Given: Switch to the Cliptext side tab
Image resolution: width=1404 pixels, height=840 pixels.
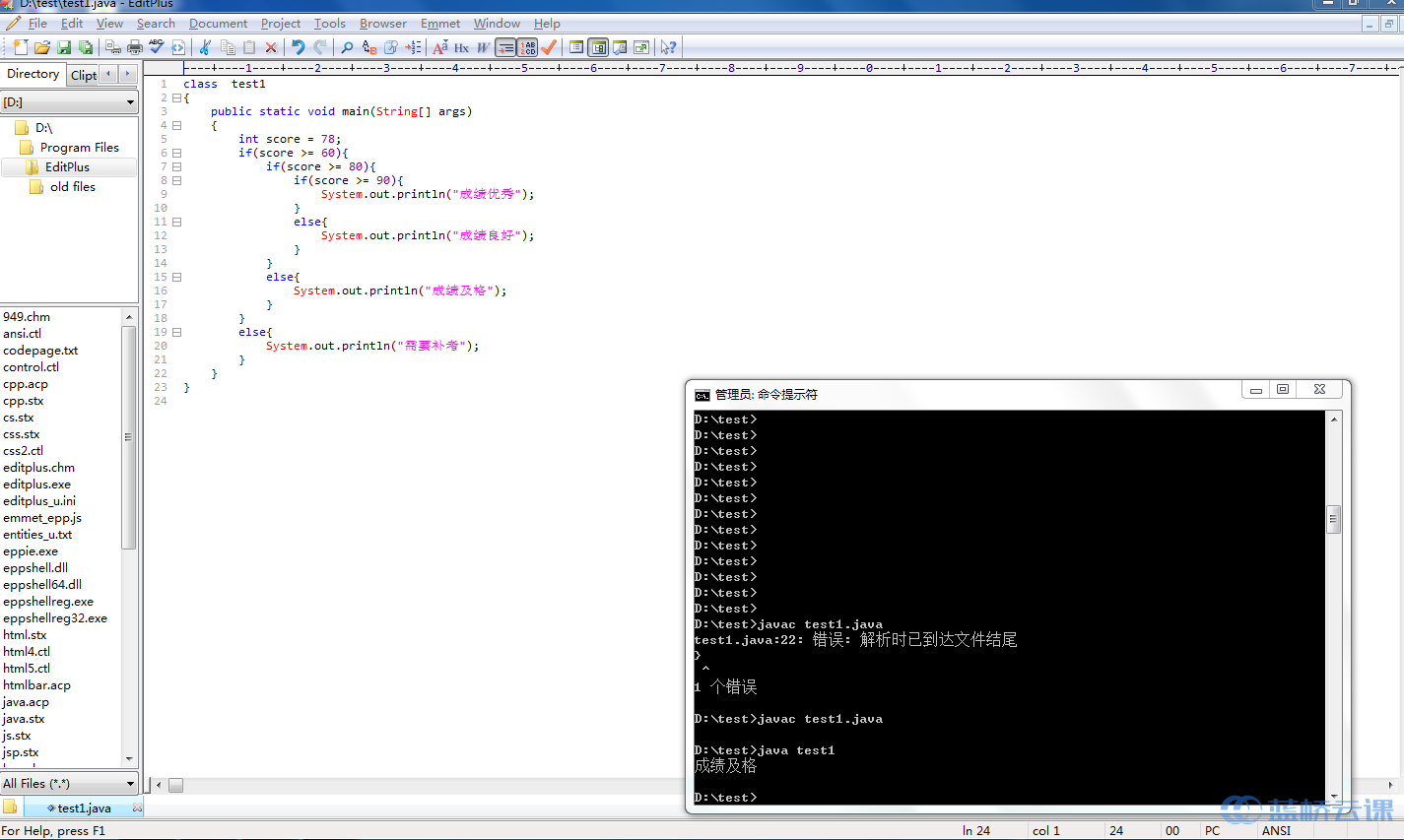Looking at the screenshot, I should coord(84,75).
